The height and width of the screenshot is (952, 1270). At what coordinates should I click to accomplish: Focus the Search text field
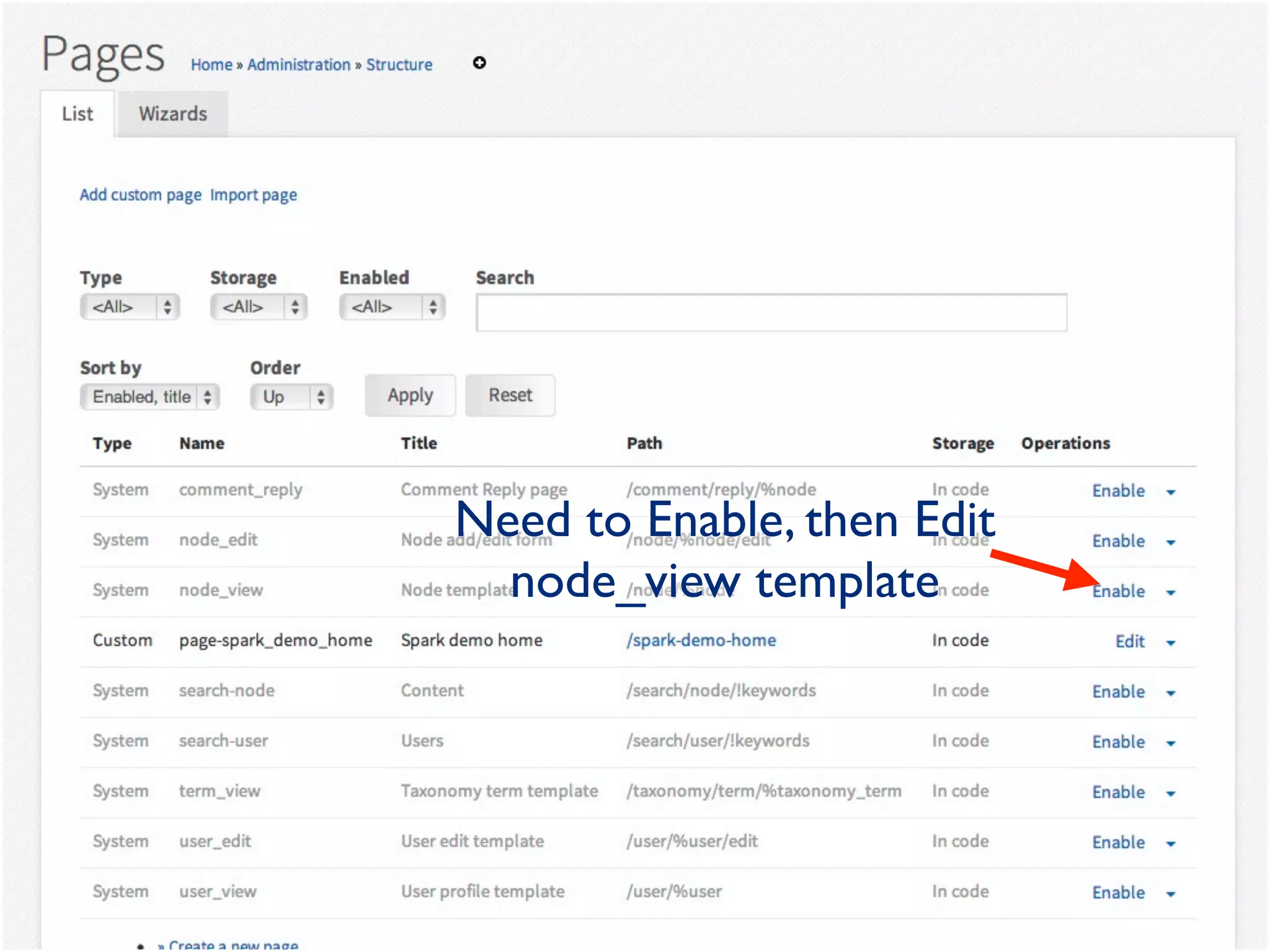pyautogui.click(x=771, y=312)
